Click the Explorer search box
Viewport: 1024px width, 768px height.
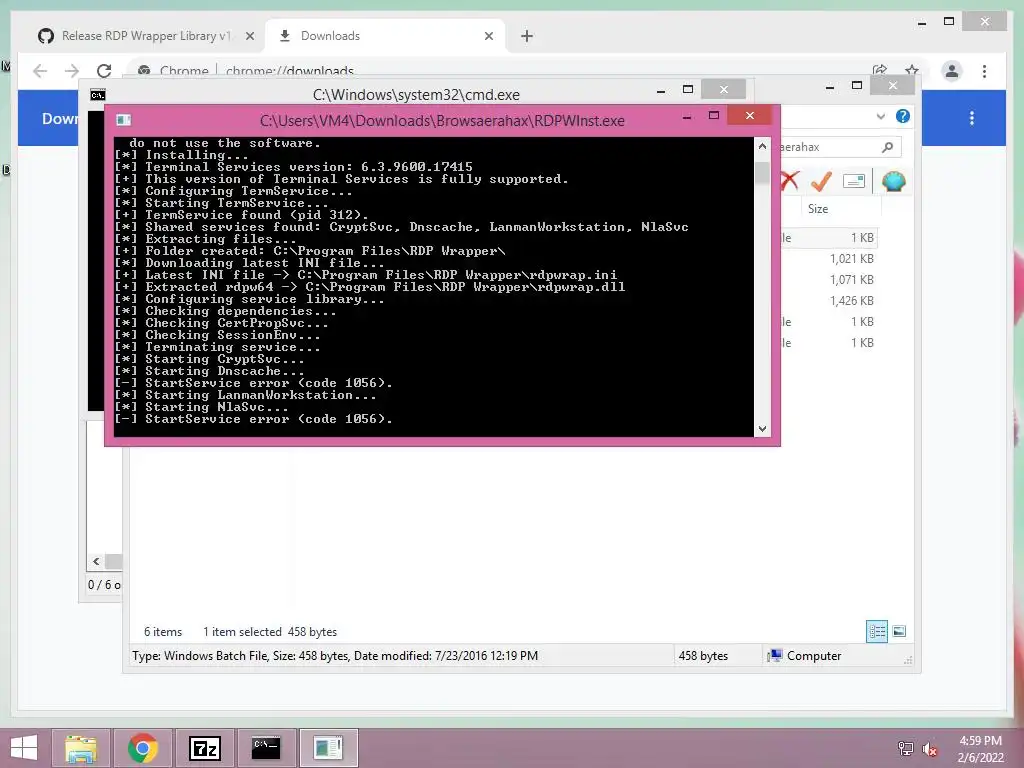pyautogui.click(x=840, y=147)
